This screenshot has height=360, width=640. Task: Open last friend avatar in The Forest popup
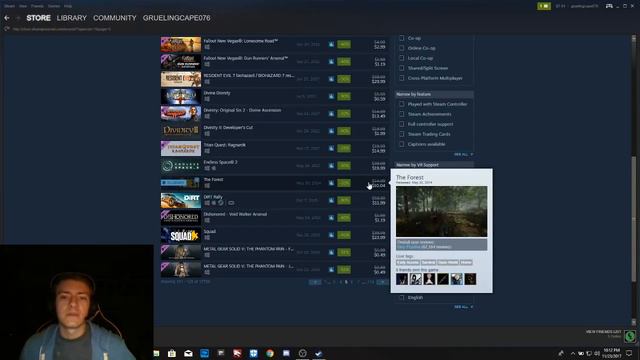tap(470, 279)
